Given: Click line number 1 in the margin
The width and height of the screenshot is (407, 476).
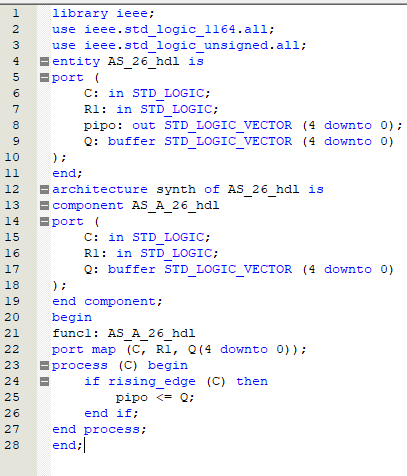Looking at the screenshot, I should coord(16,13).
